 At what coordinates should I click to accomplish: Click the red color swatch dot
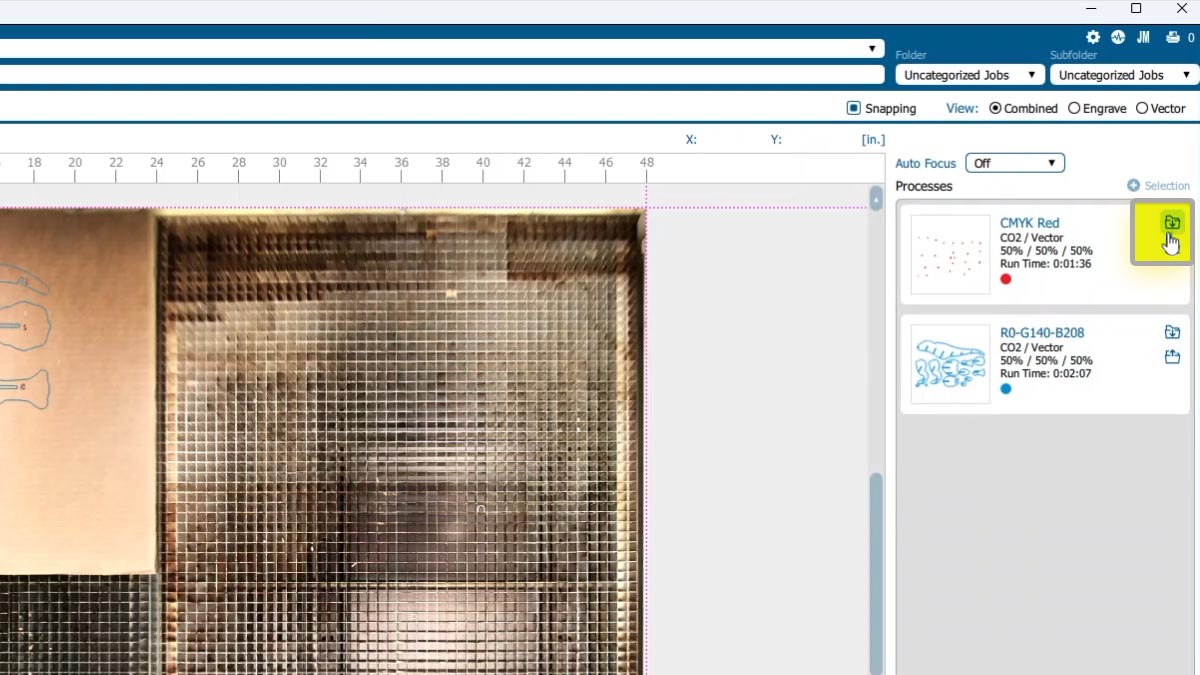pos(1006,279)
